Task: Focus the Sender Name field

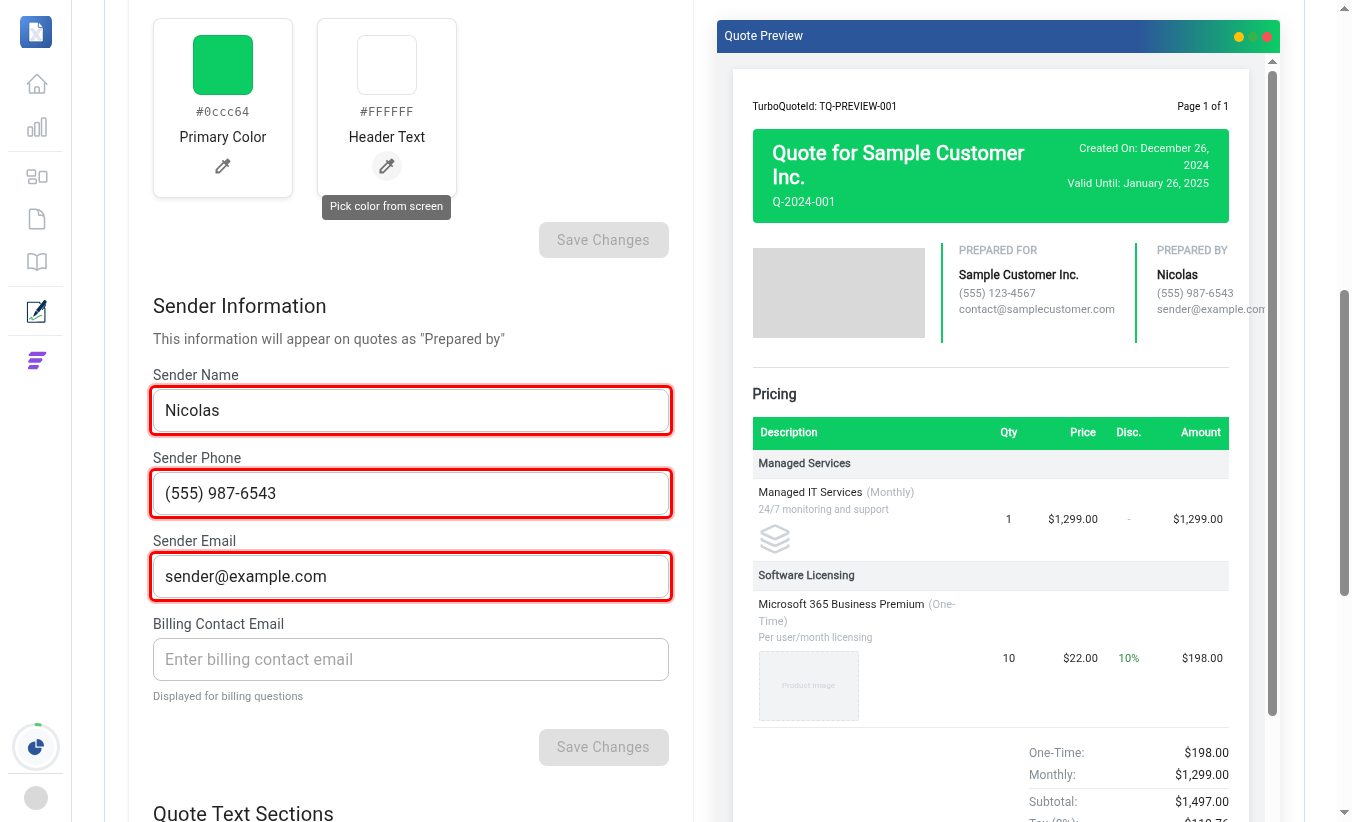Action: pyautogui.click(x=411, y=410)
